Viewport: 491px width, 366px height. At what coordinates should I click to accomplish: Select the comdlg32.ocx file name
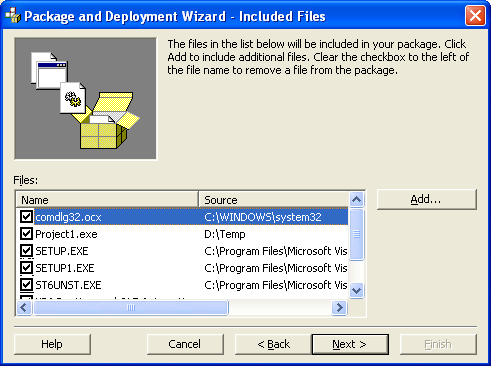tap(68, 217)
